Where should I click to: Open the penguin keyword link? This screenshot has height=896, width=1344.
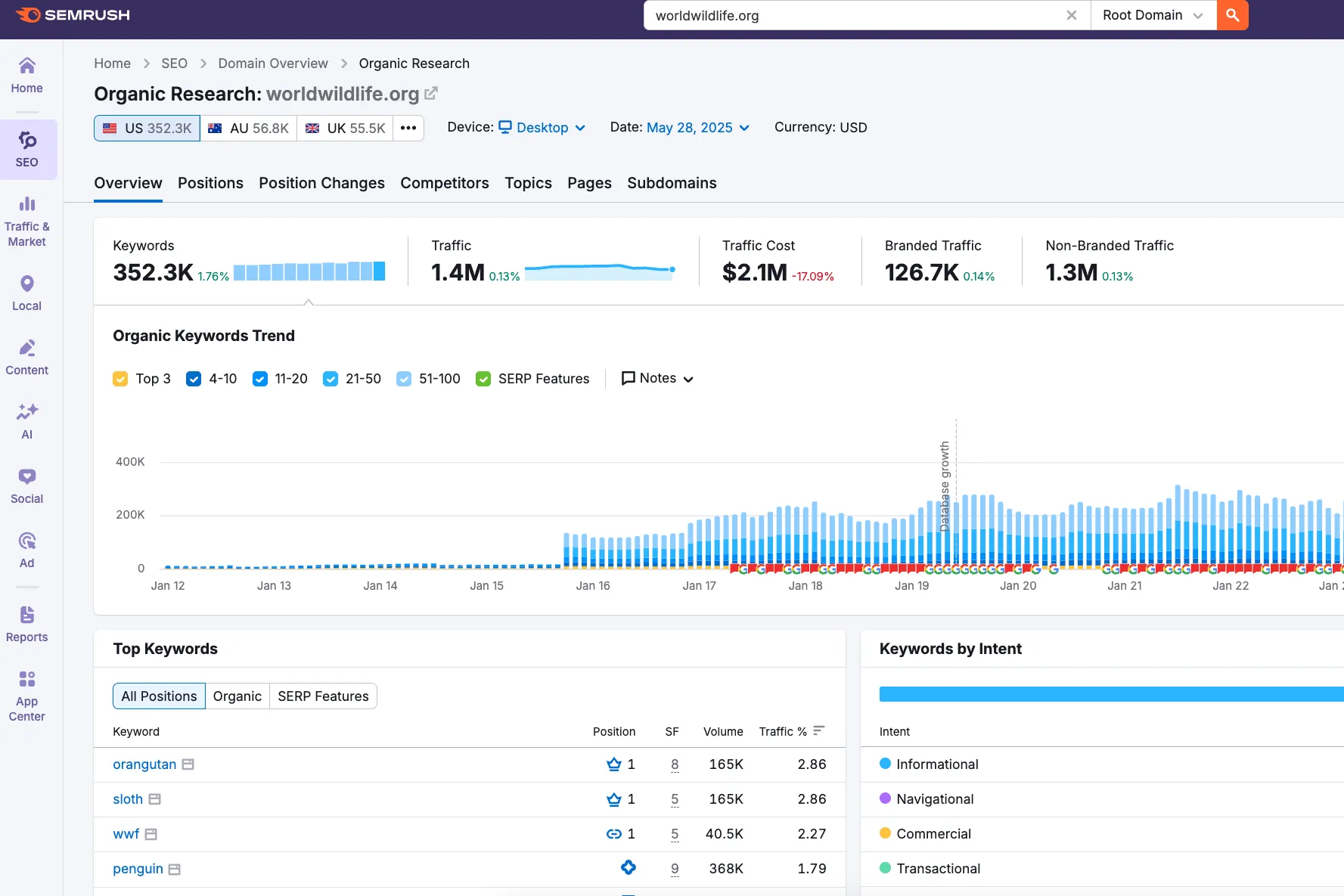pyautogui.click(x=138, y=869)
